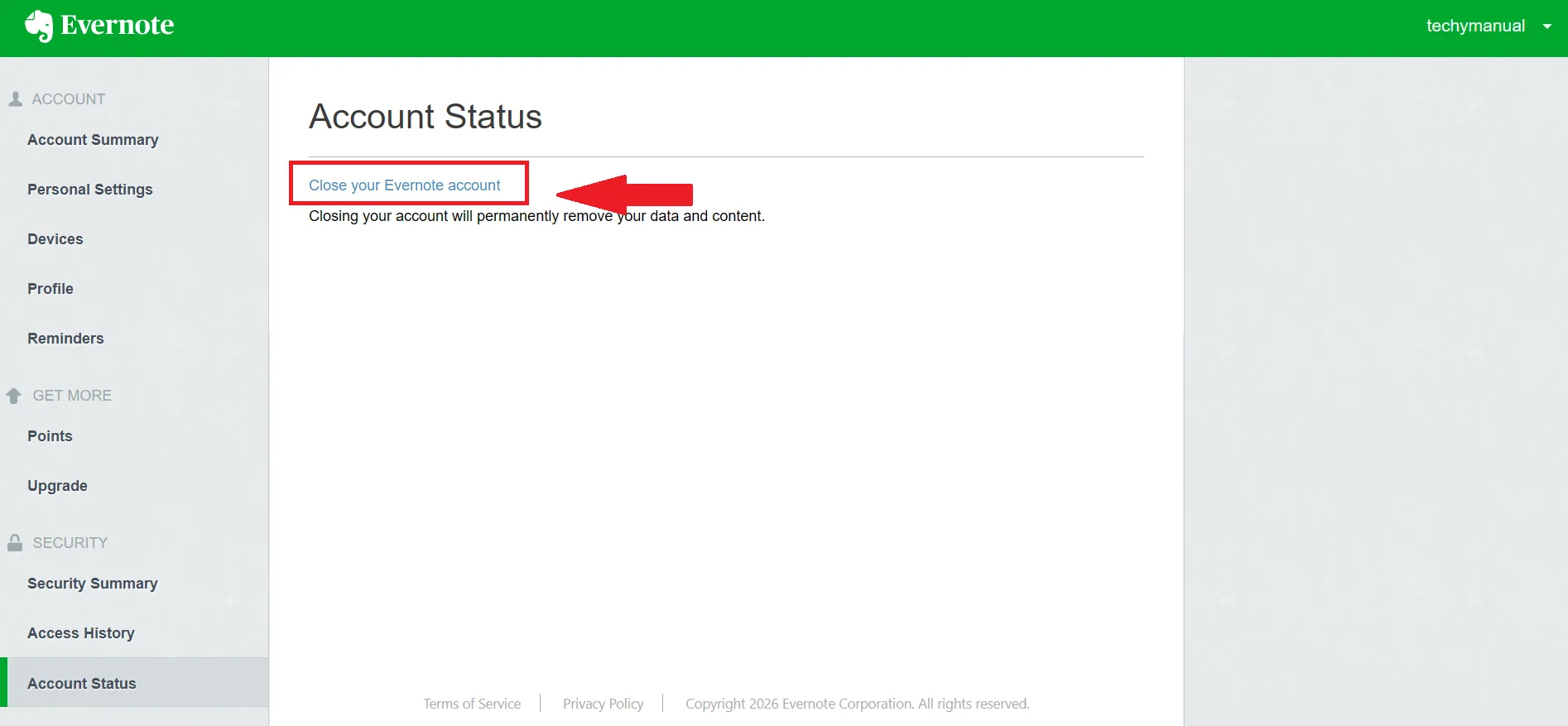1568x726 pixels.
Task: Click the Account Status page title
Action: point(426,117)
